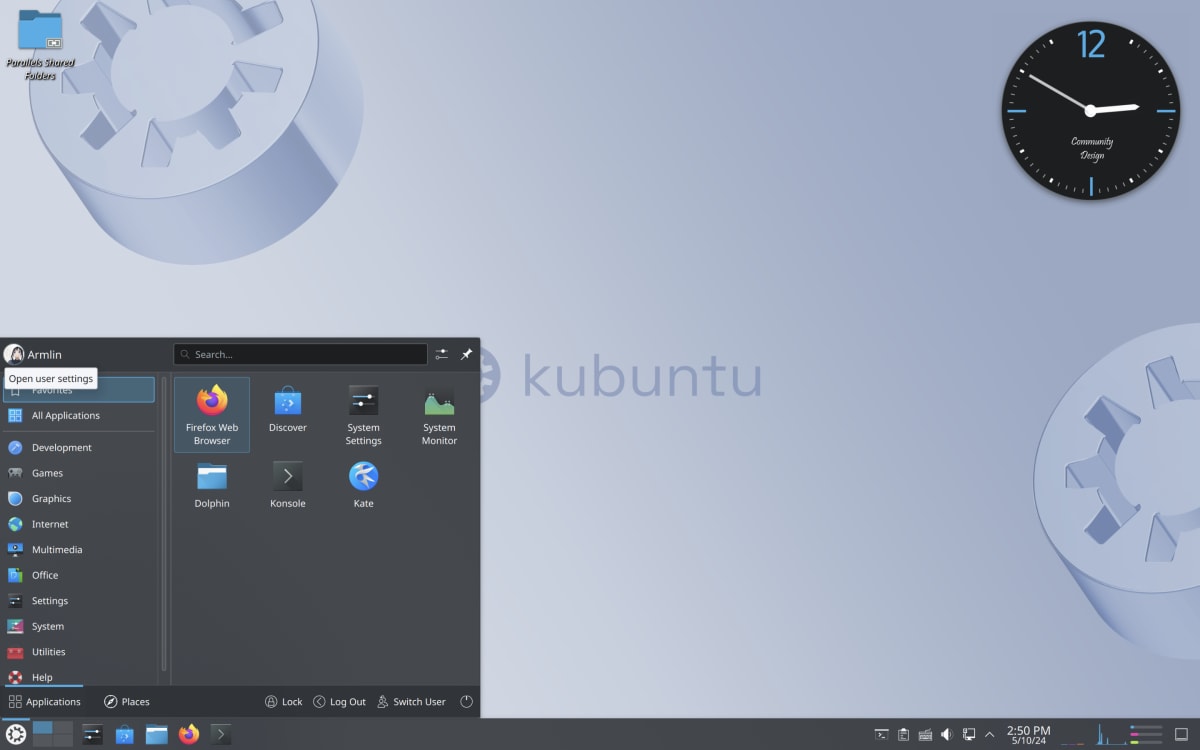This screenshot has width=1200, height=750.
Task: Launch System Monitor from the menu
Action: pyautogui.click(x=439, y=414)
